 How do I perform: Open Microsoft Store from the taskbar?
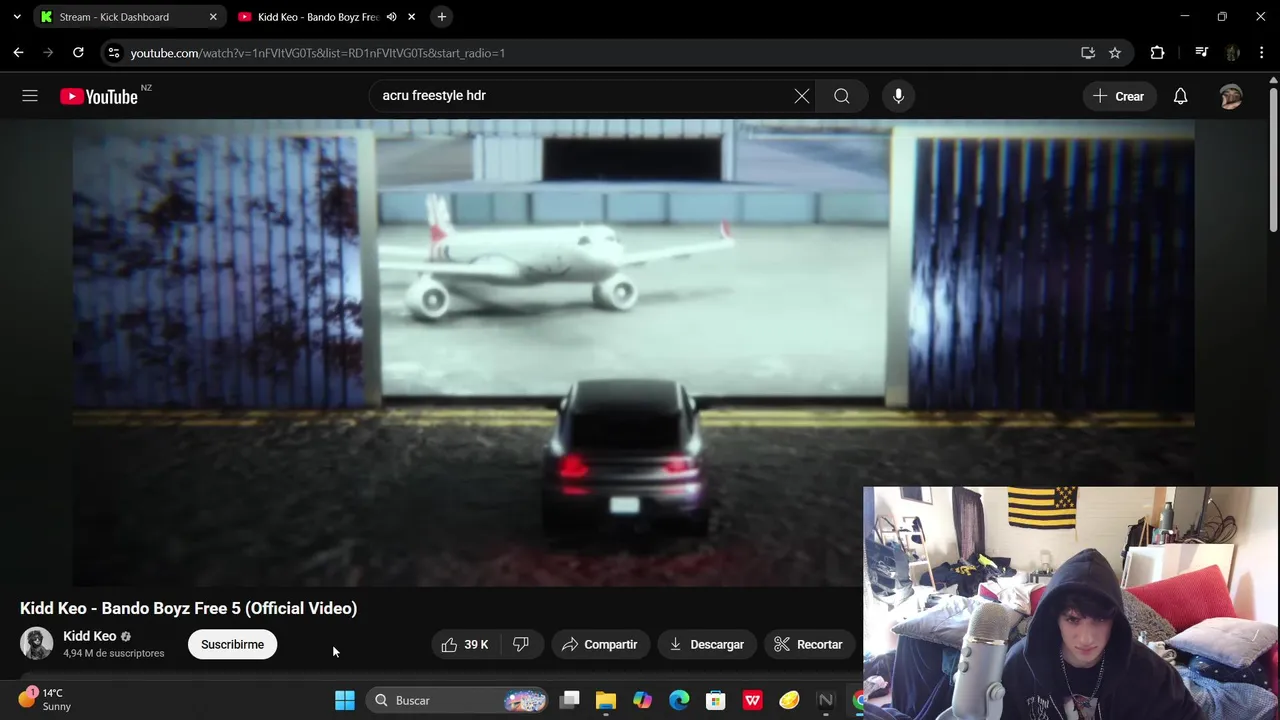pos(716,701)
